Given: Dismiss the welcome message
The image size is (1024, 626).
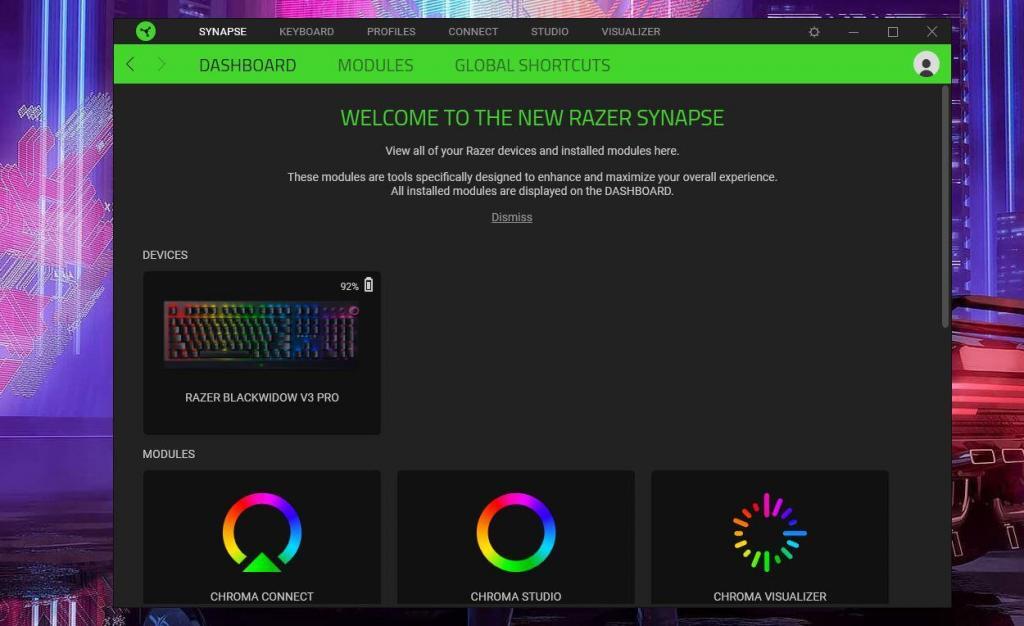Looking at the screenshot, I should (x=511, y=217).
